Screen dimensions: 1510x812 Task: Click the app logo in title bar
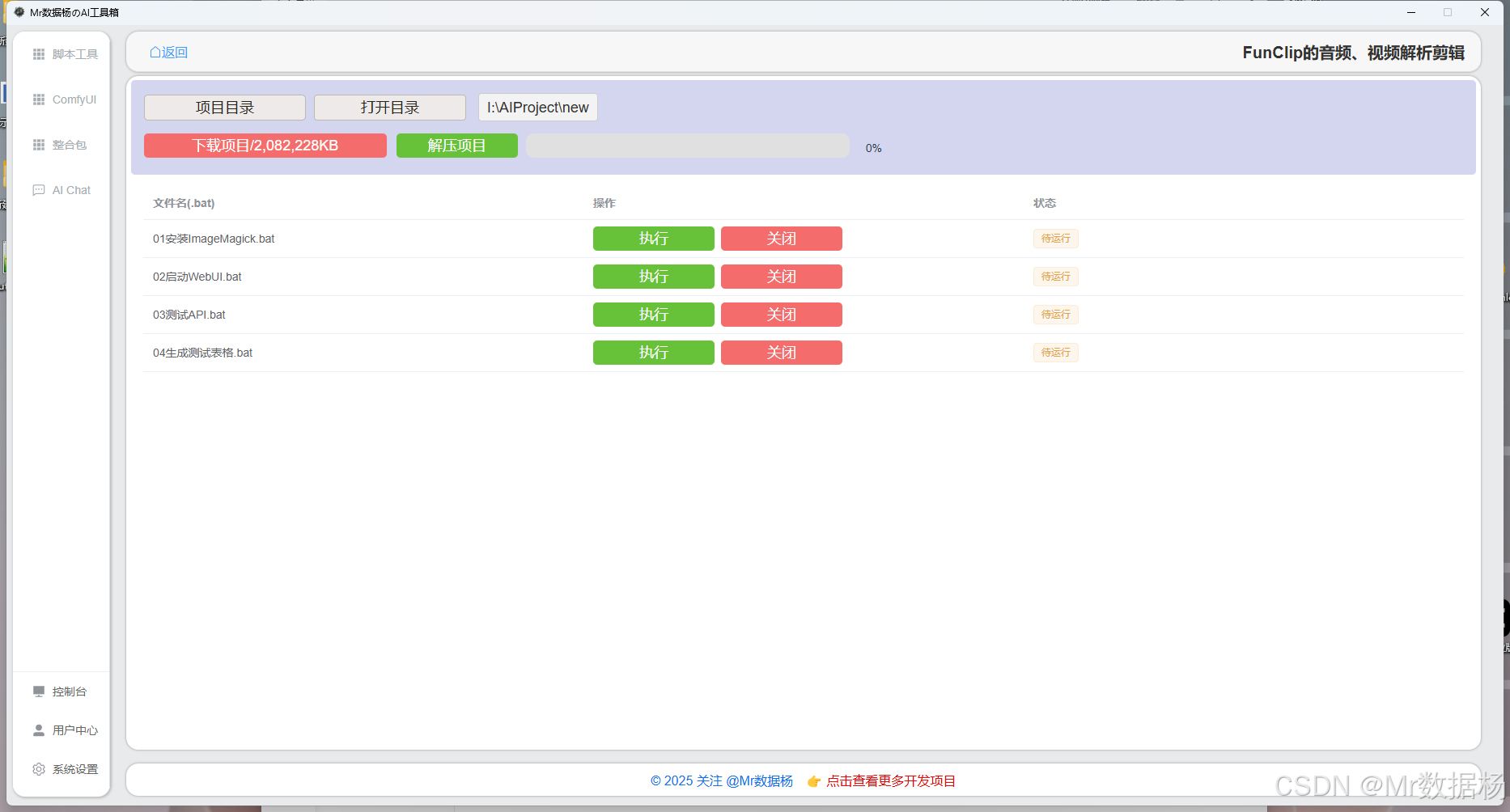pos(19,12)
